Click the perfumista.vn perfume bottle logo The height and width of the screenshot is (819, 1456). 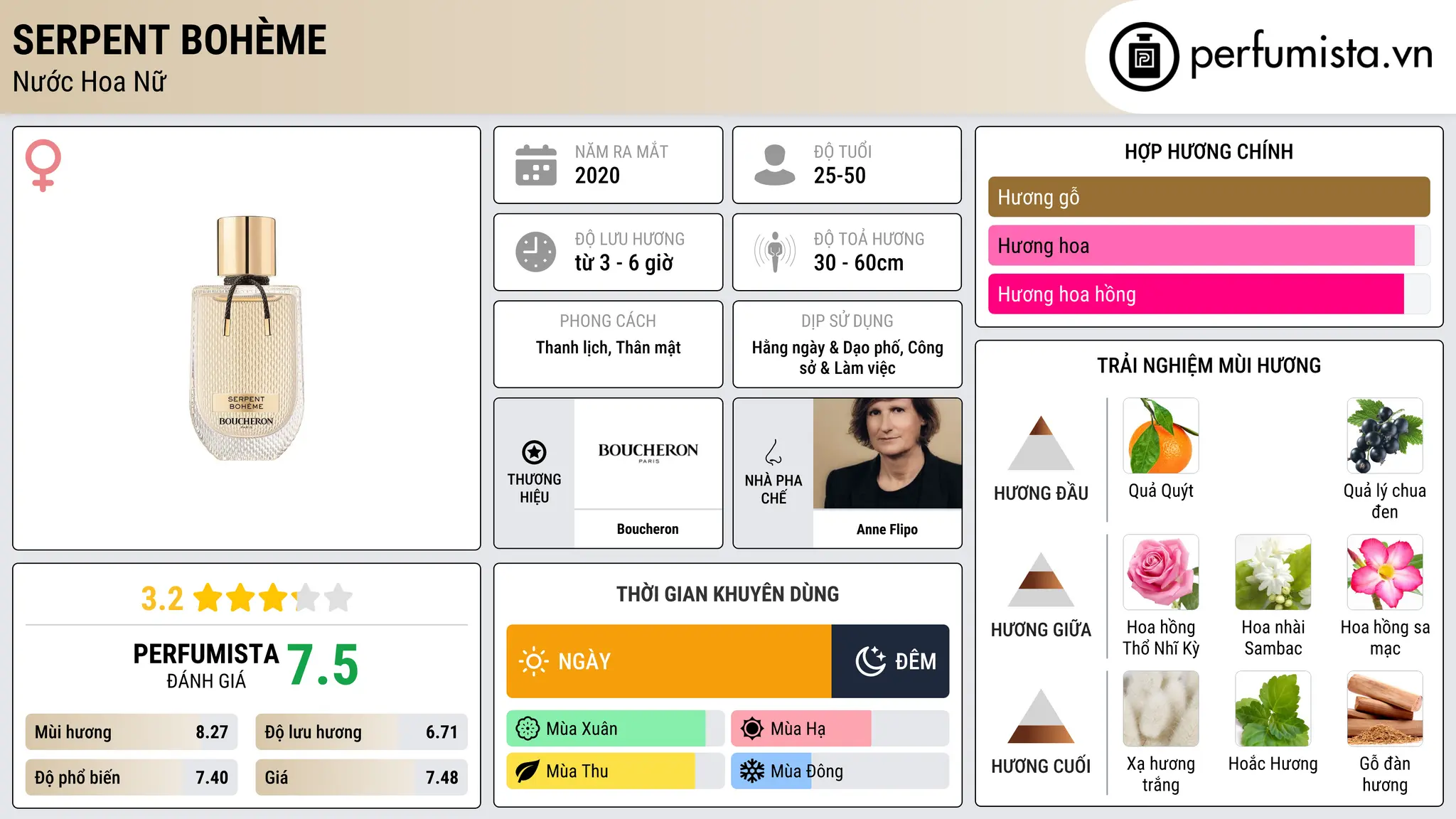click(x=1144, y=57)
